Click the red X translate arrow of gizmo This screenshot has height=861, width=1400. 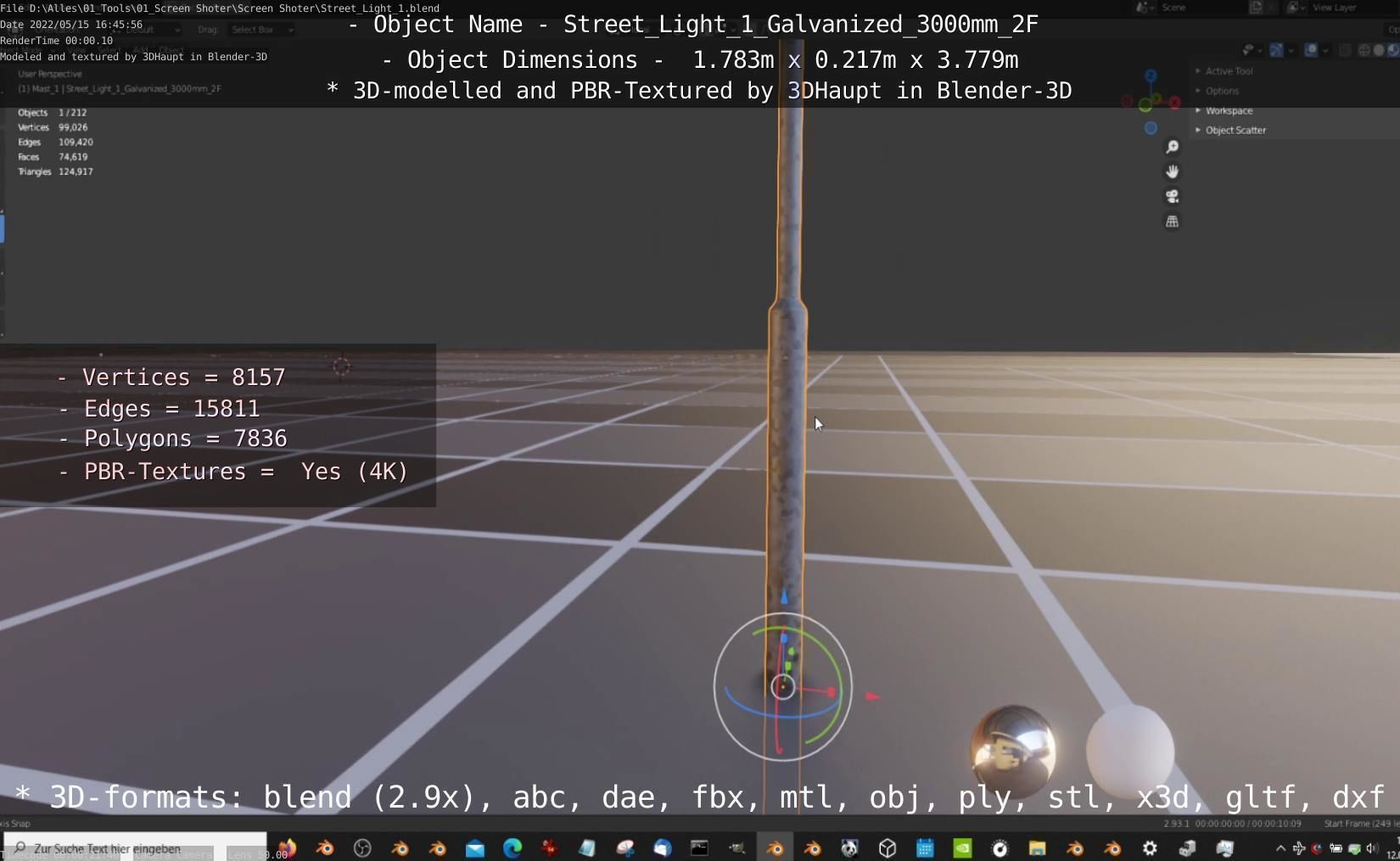pos(872,696)
